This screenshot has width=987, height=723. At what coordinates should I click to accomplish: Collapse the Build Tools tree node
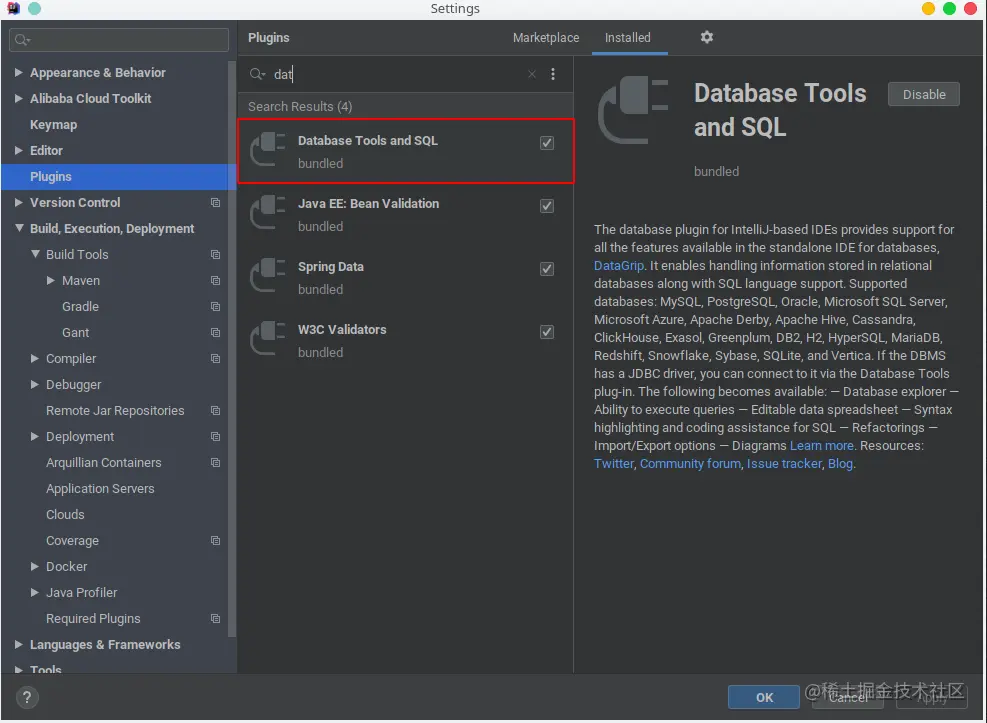35,254
